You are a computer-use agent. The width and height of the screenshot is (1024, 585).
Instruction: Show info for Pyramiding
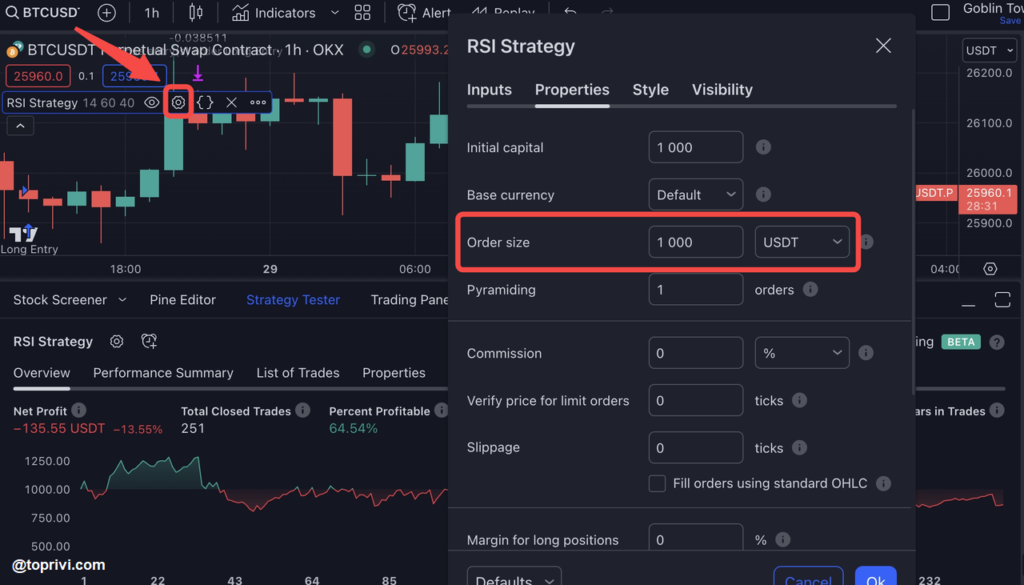tap(810, 289)
